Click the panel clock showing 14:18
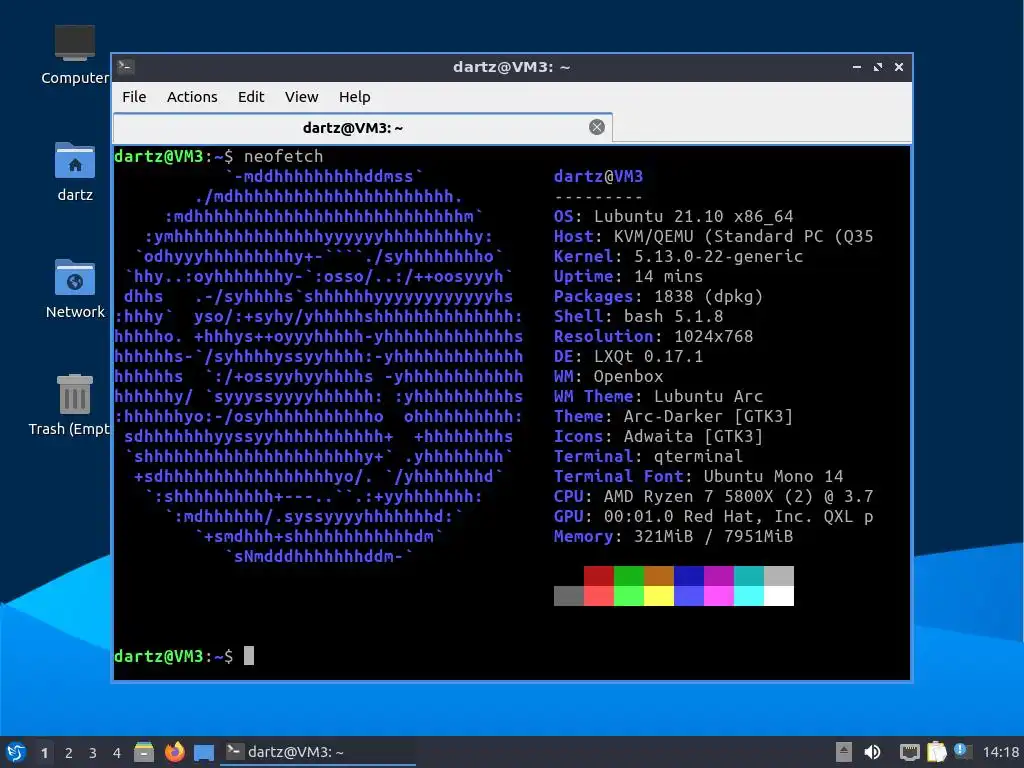This screenshot has height=768, width=1024. [x=1000, y=752]
